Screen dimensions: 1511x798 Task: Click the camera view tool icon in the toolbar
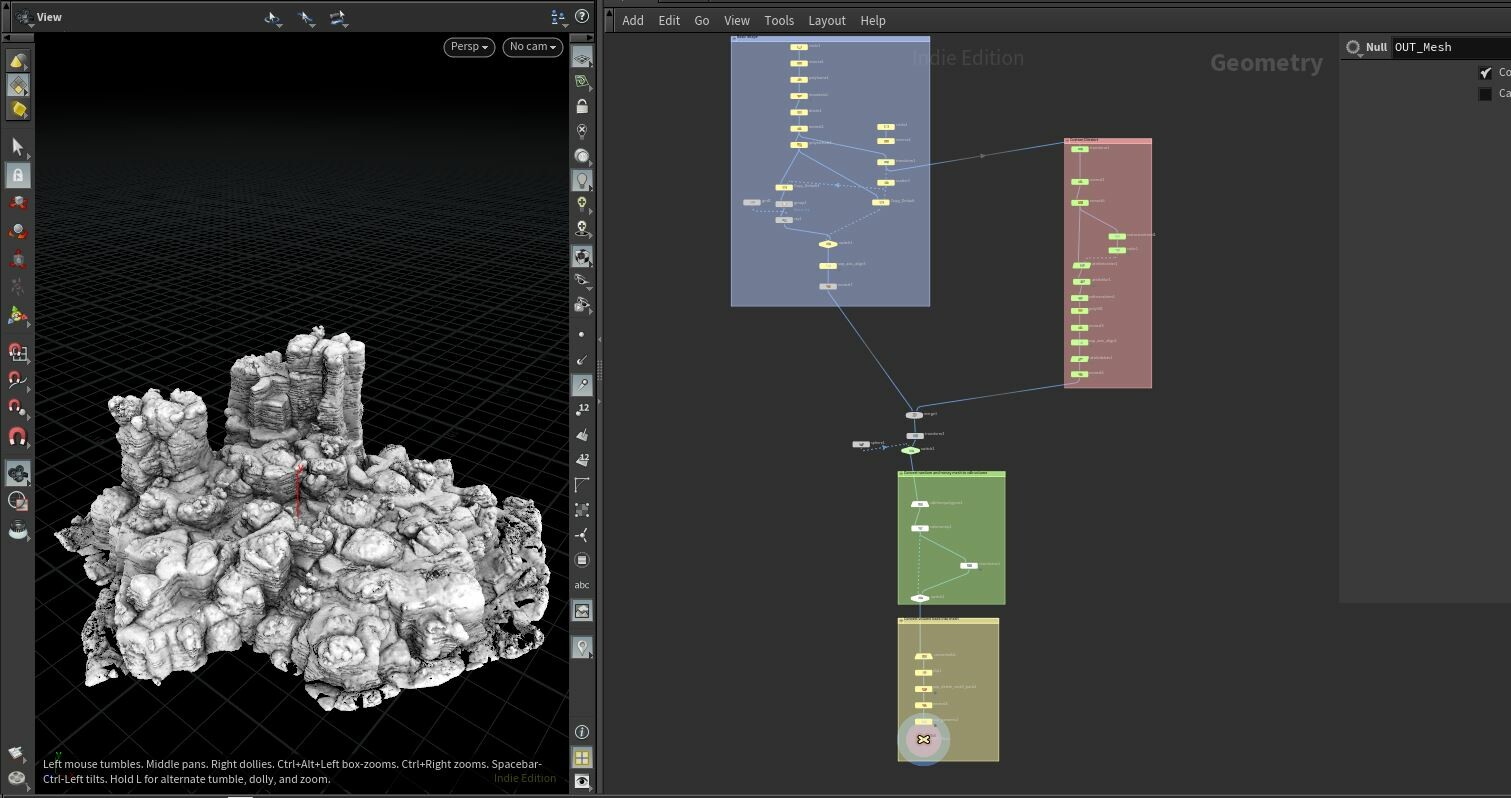pos(583,256)
